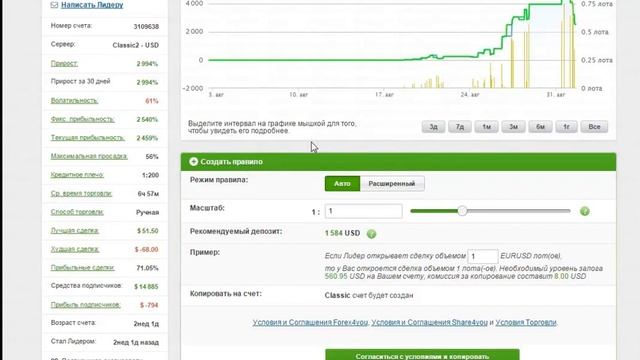The image size is (640, 360).
Task: Open the Способ торговли link
Action: pos(77,212)
